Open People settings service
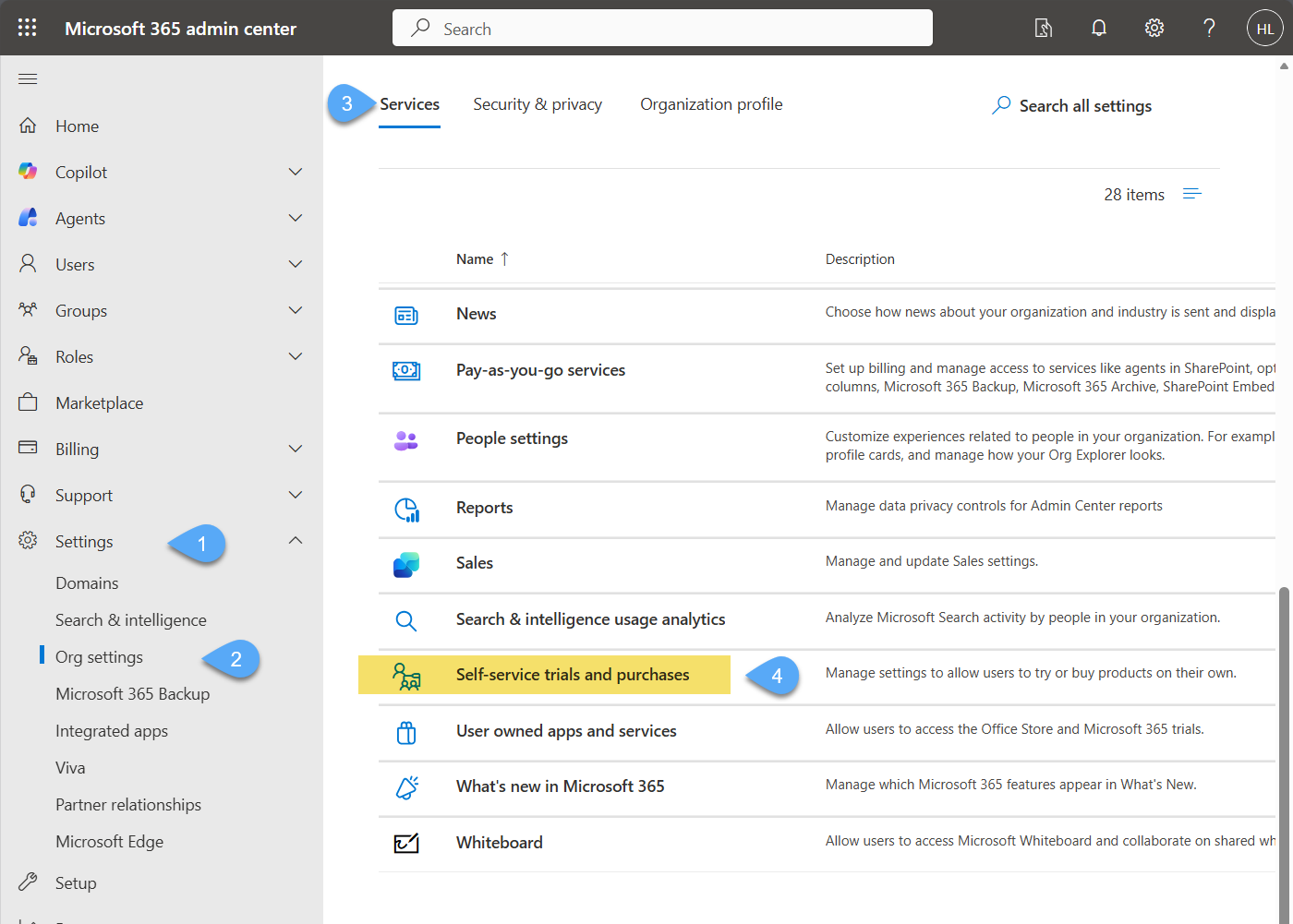Screen dimensions: 1293x924 coord(512,438)
